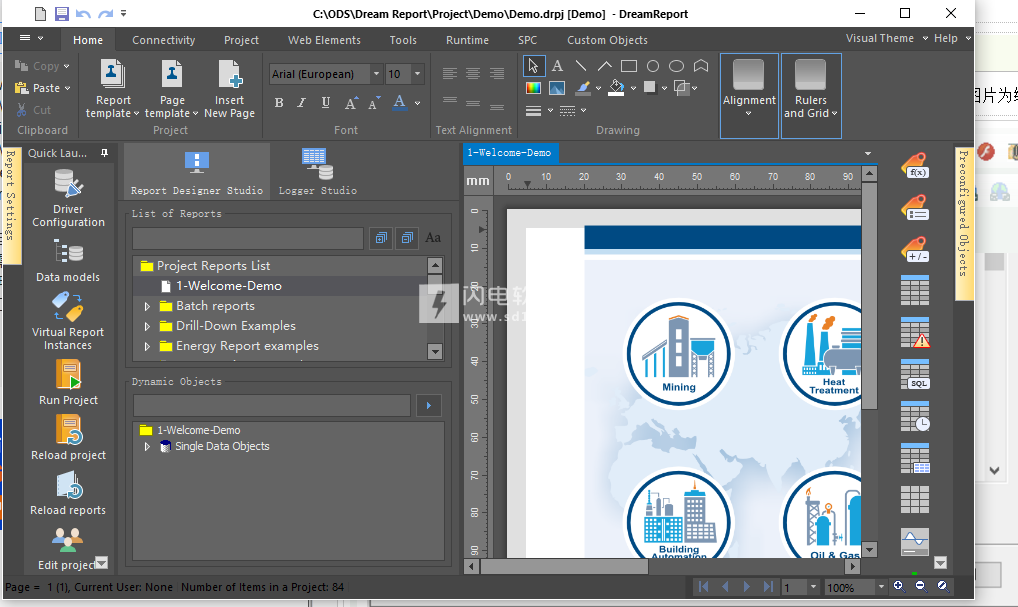
Task: Toggle Underline formatting
Action: (x=325, y=103)
